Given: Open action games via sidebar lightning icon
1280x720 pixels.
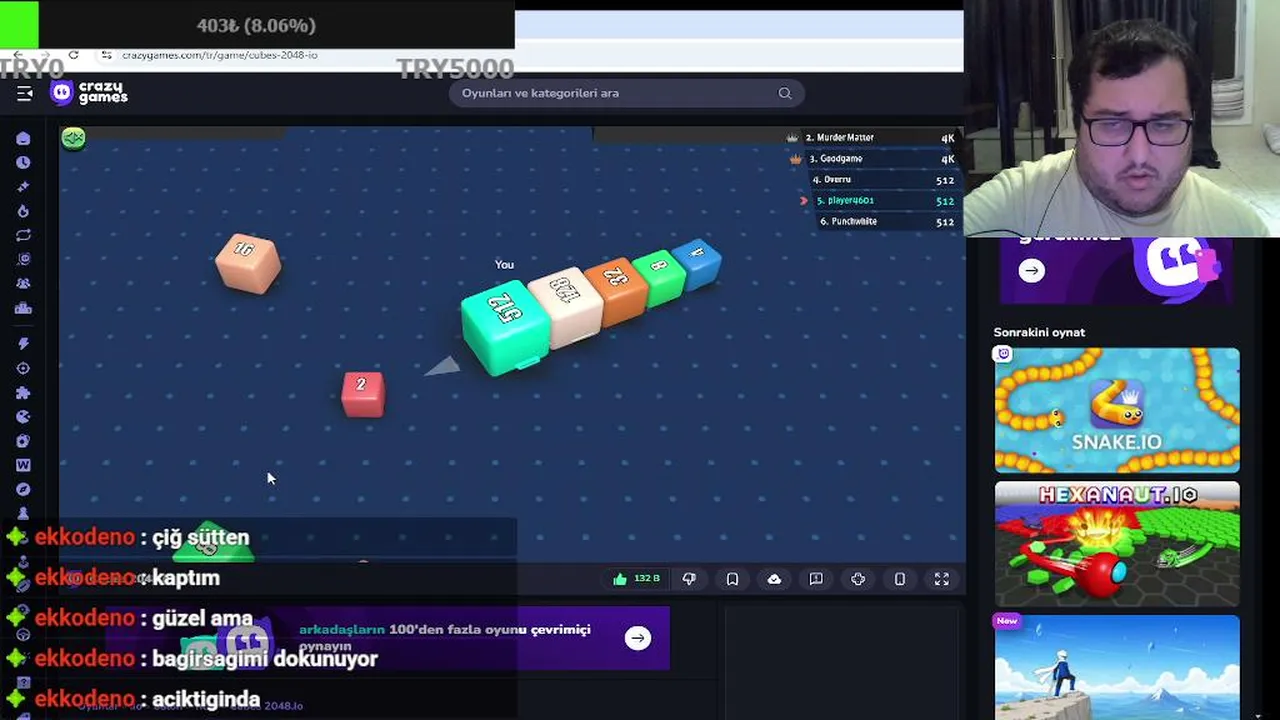Looking at the screenshot, I should point(23,344).
